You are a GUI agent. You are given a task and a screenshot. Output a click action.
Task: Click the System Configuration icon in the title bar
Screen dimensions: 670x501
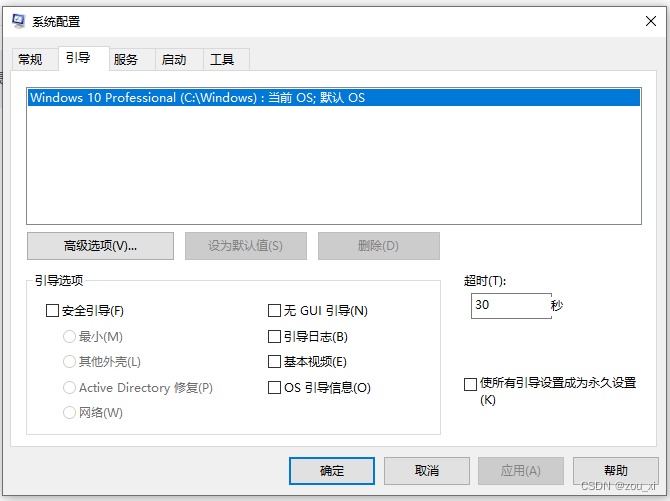(x=18, y=21)
